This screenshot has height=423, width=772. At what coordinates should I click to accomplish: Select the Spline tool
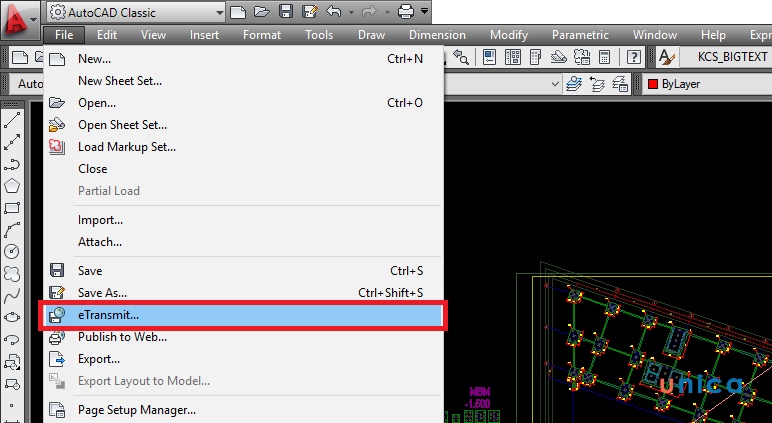(12, 295)
